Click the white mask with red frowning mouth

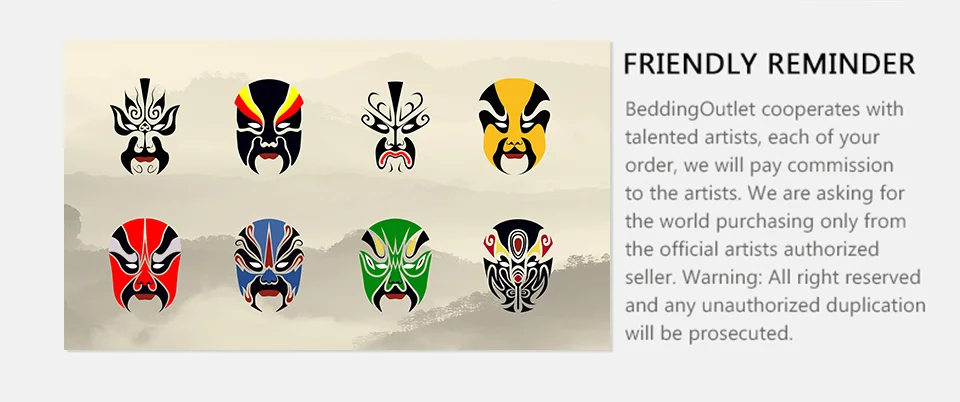point(395,127)
